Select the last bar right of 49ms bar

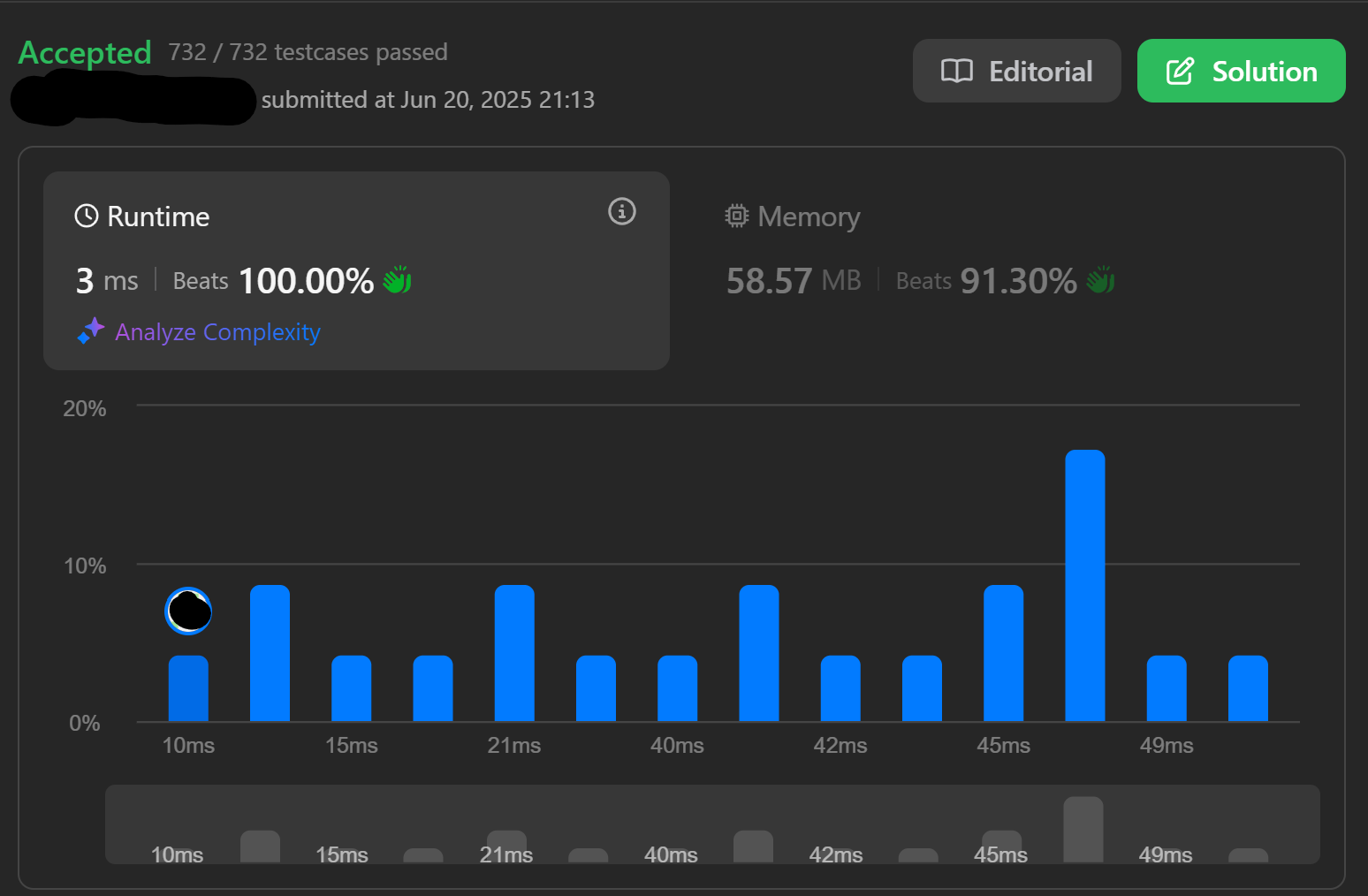(1248, 688)
